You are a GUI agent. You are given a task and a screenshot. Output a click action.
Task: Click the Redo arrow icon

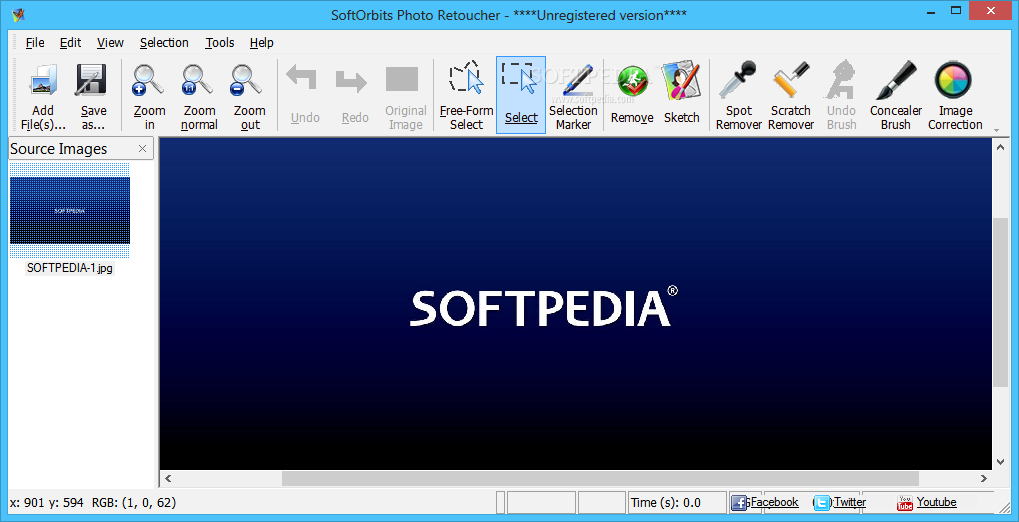coord(352,81)
